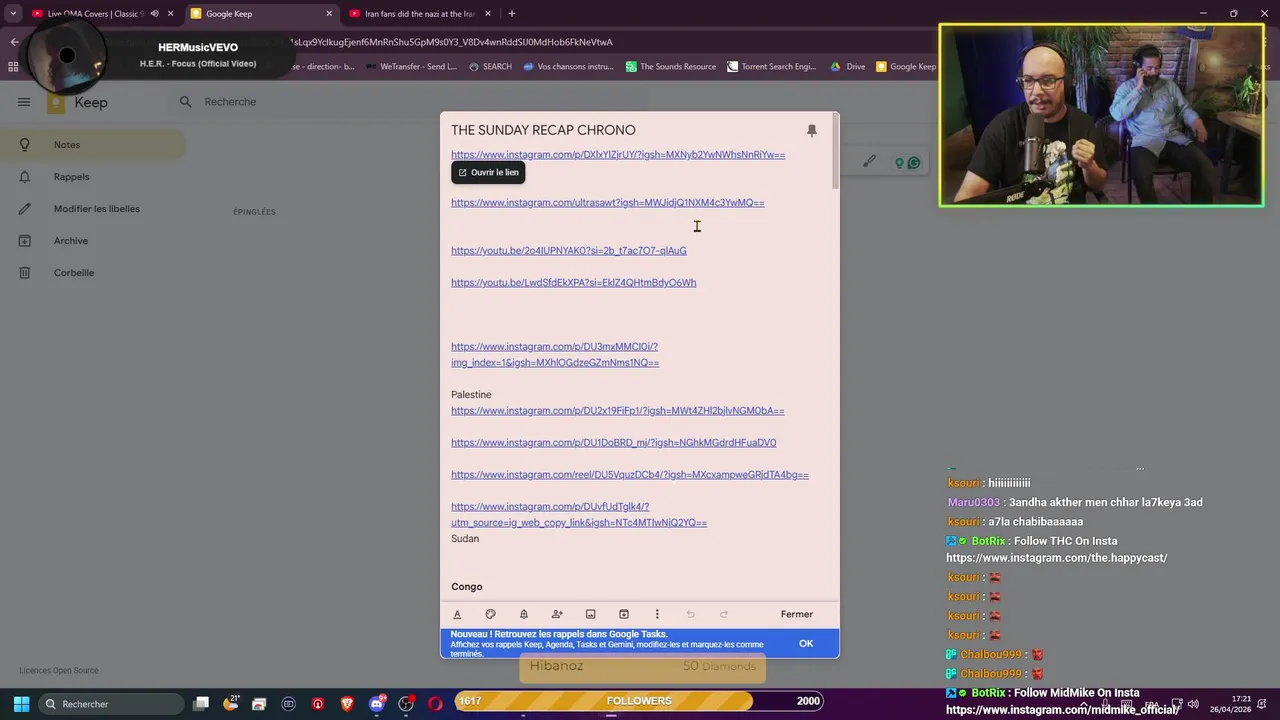1280x720 pixels.
Task: Open Archive in Keep sidebar
Action: click(x=92, y=241)
